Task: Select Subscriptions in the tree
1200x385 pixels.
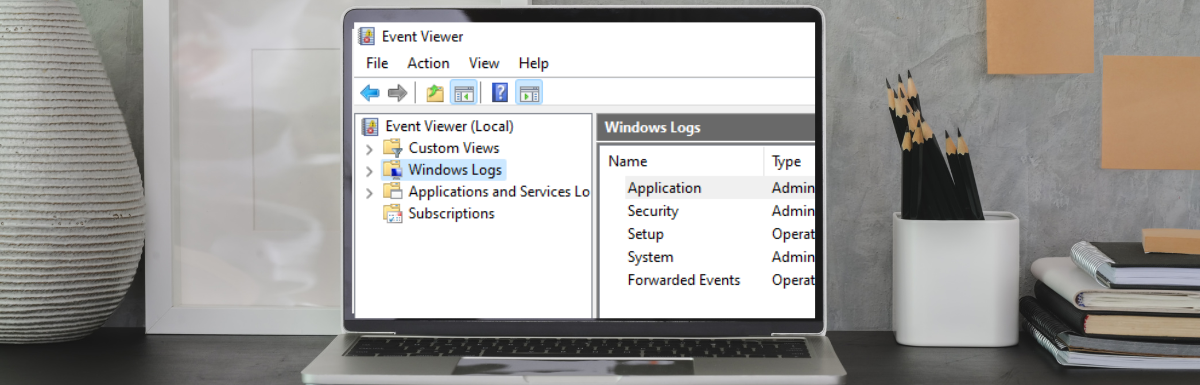Action: coord(451,214)
